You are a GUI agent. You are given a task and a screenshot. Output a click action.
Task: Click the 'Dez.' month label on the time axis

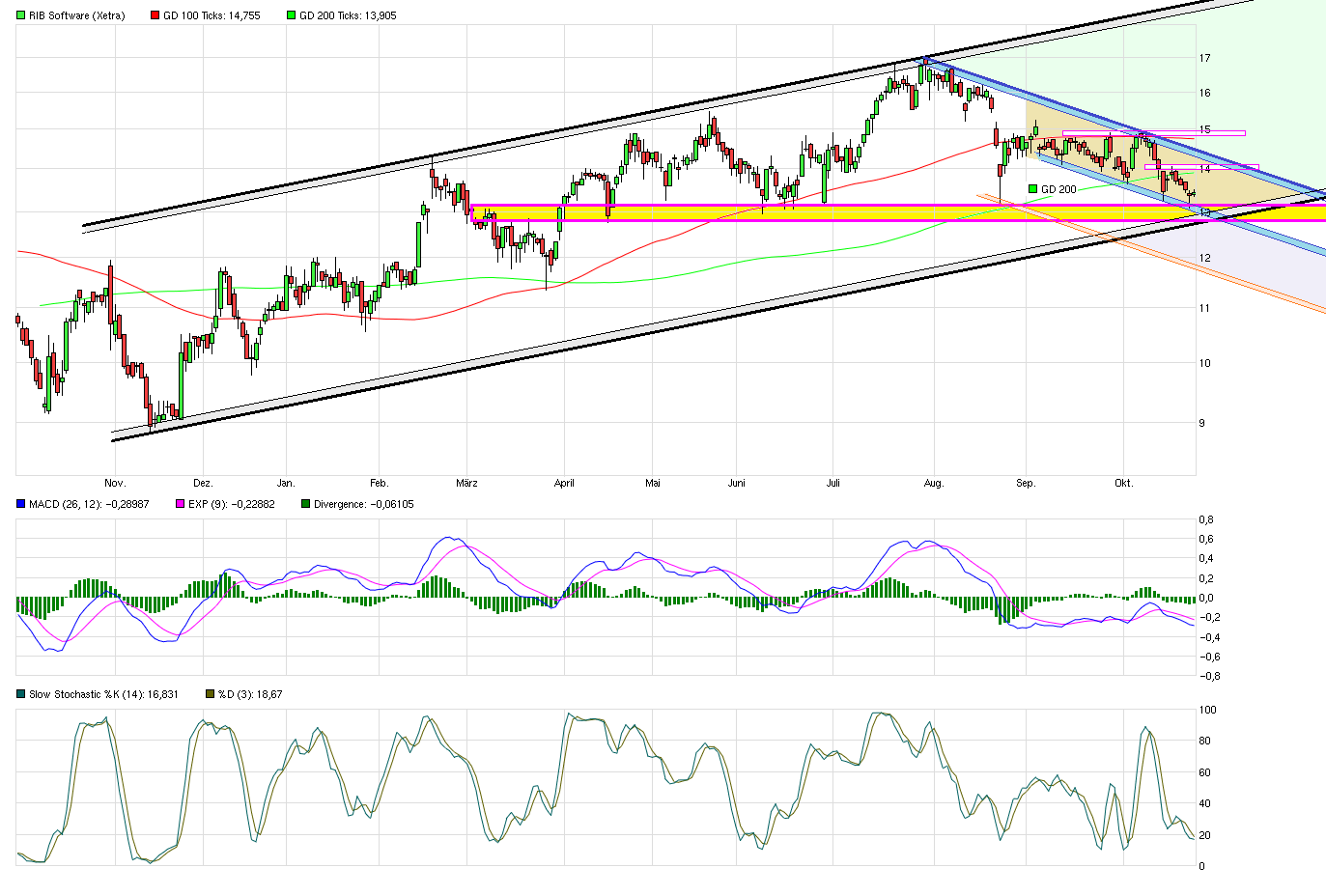click(203, 483)
